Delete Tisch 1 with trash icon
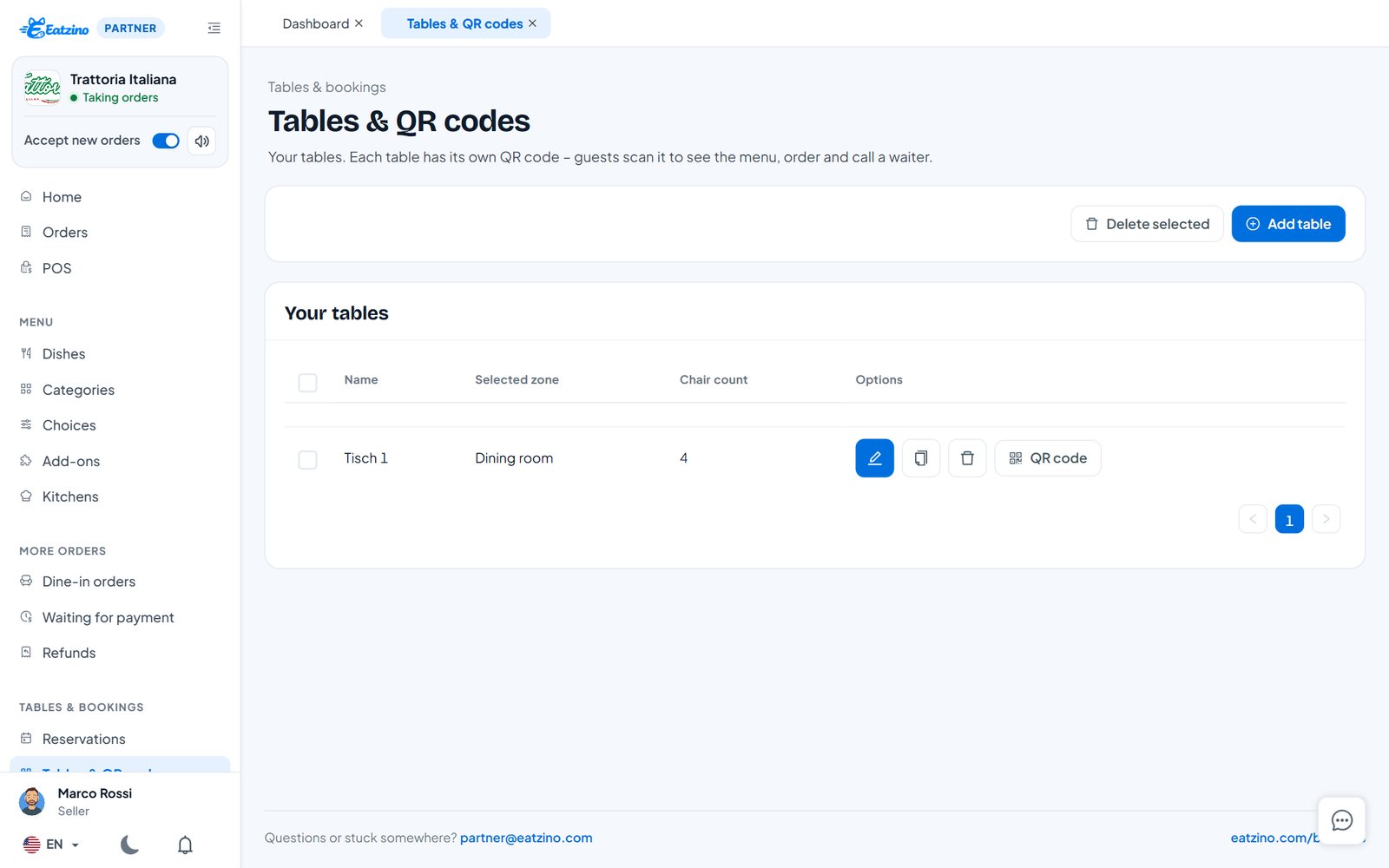 [x=967, y=458]
